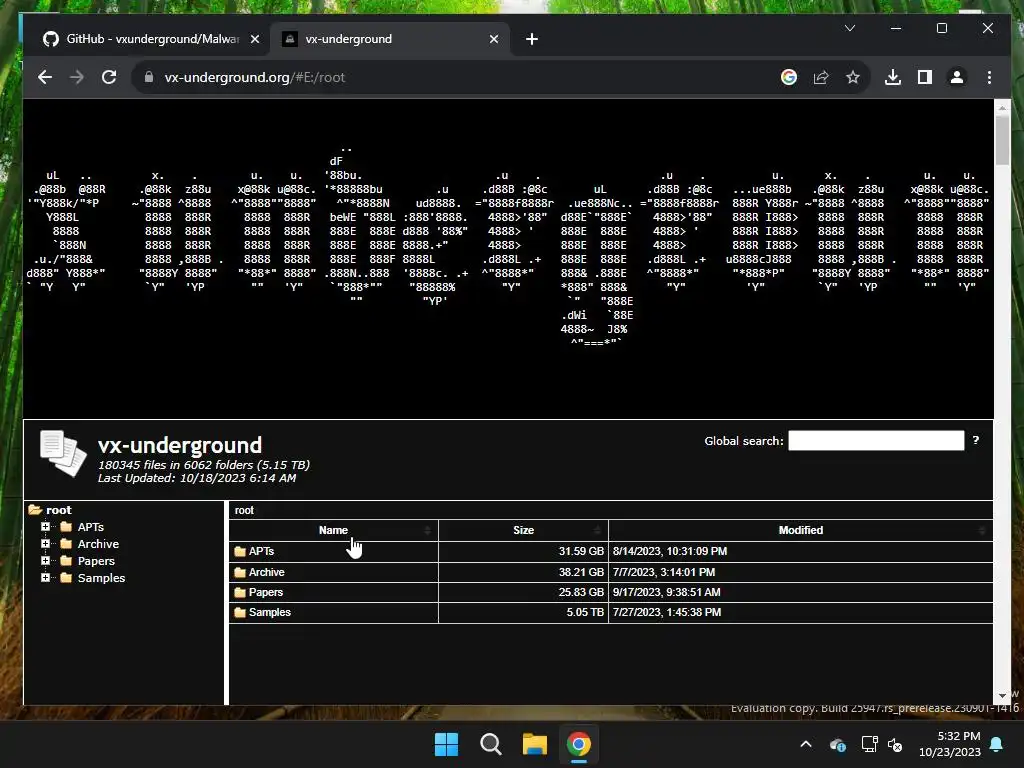Reload the vx-underground page
The image size is (1024, 768).
(109, 77)
